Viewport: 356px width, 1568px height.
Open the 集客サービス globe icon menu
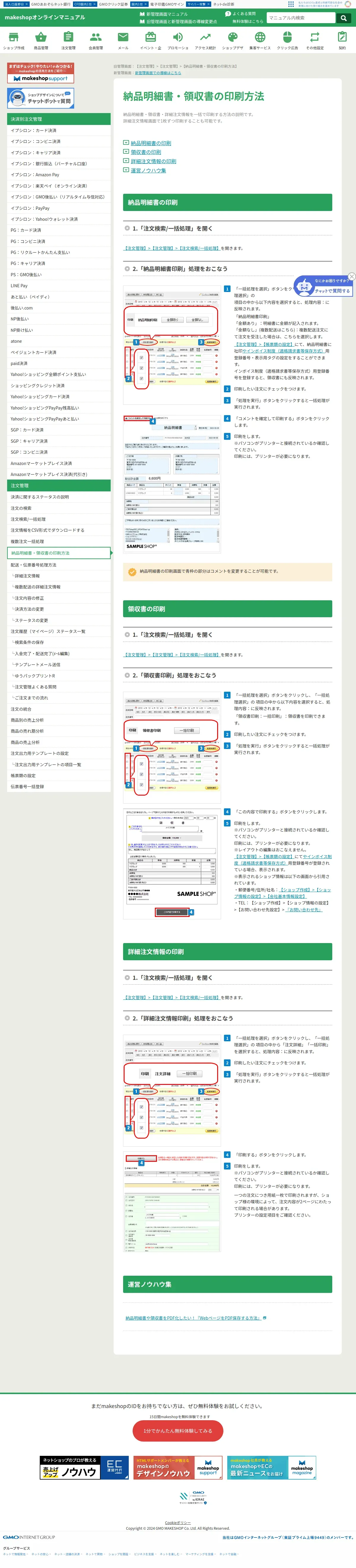tap(260, 41)
